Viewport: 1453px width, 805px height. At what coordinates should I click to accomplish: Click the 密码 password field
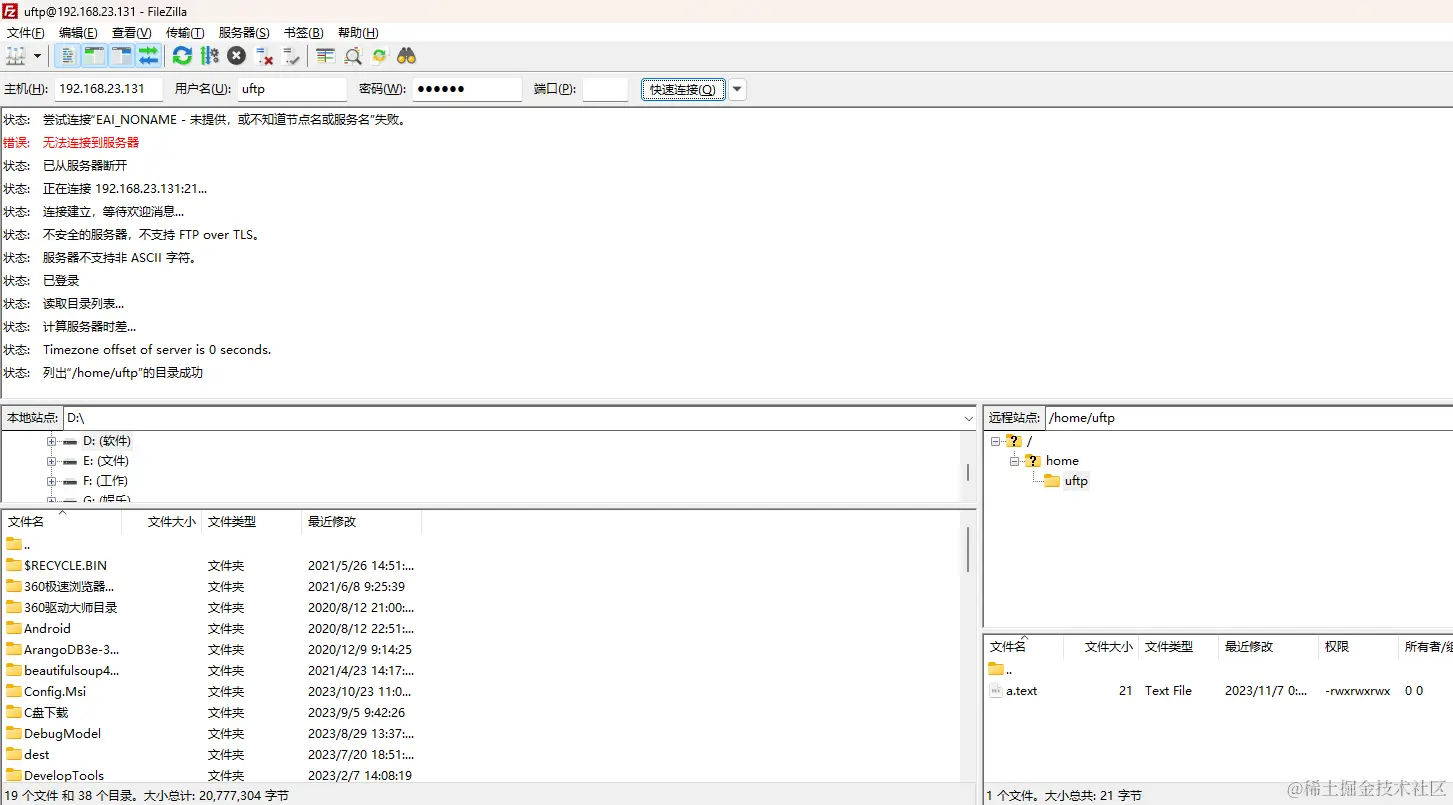467,89
